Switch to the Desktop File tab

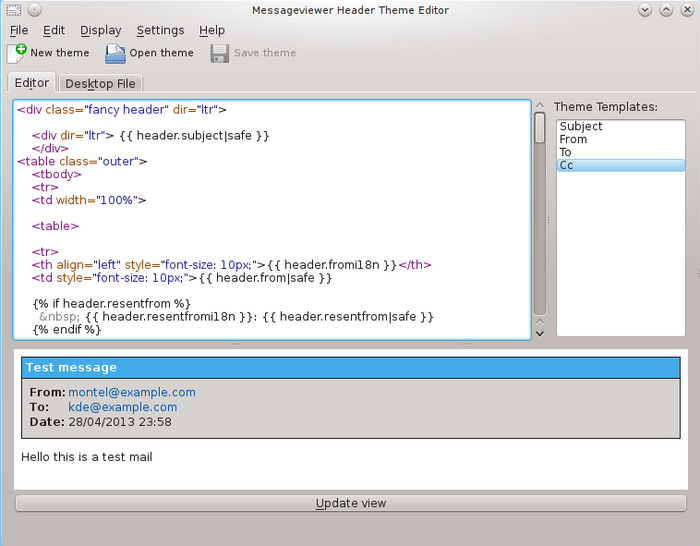coord(101,84)
